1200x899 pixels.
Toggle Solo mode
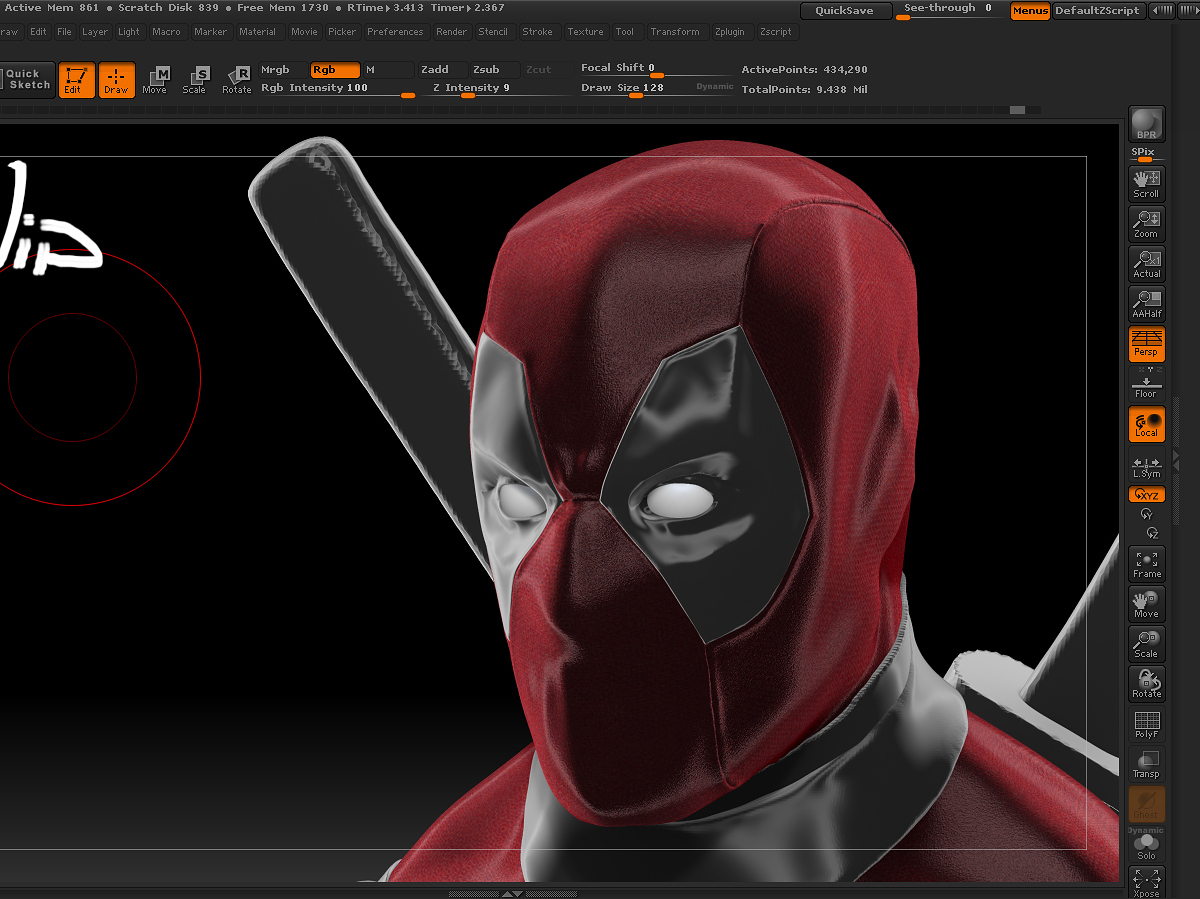point(1146,846)
